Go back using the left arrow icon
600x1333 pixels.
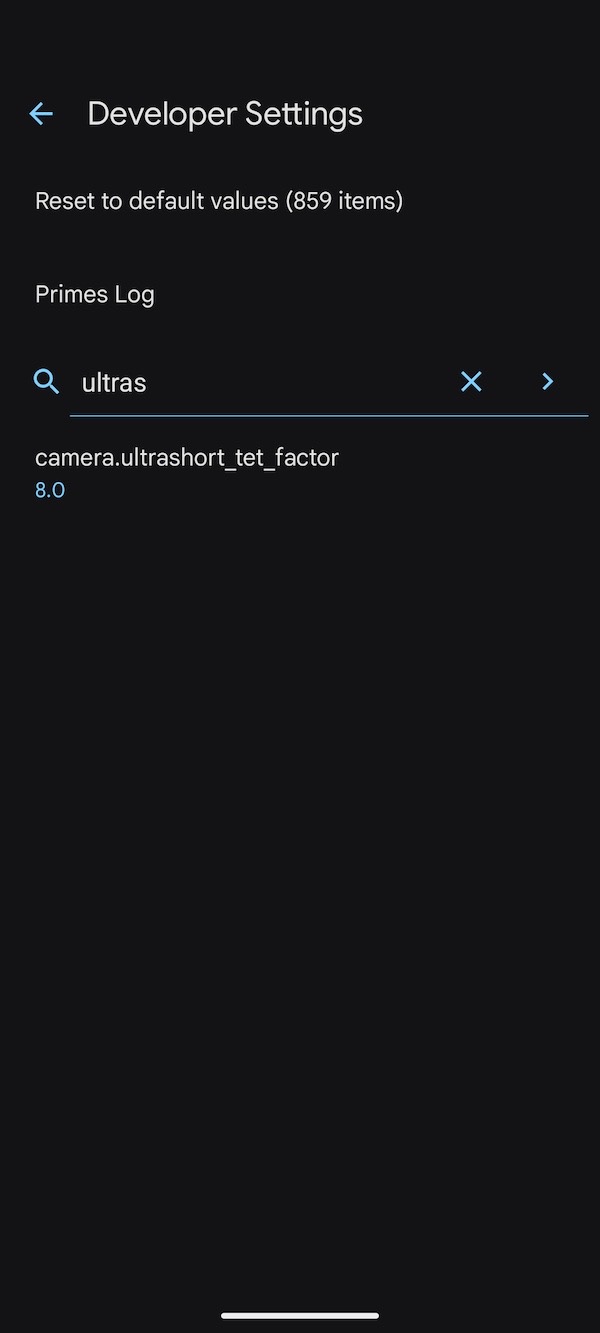tap(41, 114)
